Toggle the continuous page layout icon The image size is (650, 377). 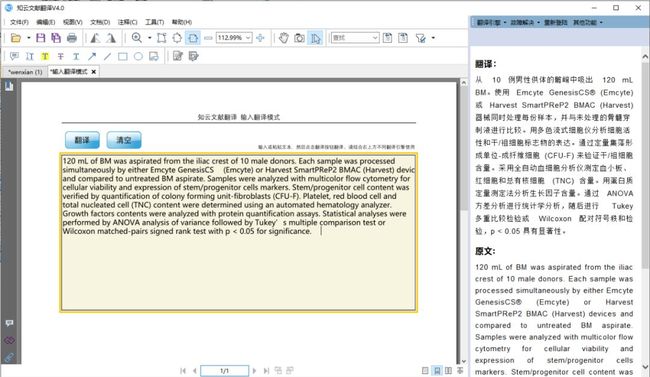(437, 371)
